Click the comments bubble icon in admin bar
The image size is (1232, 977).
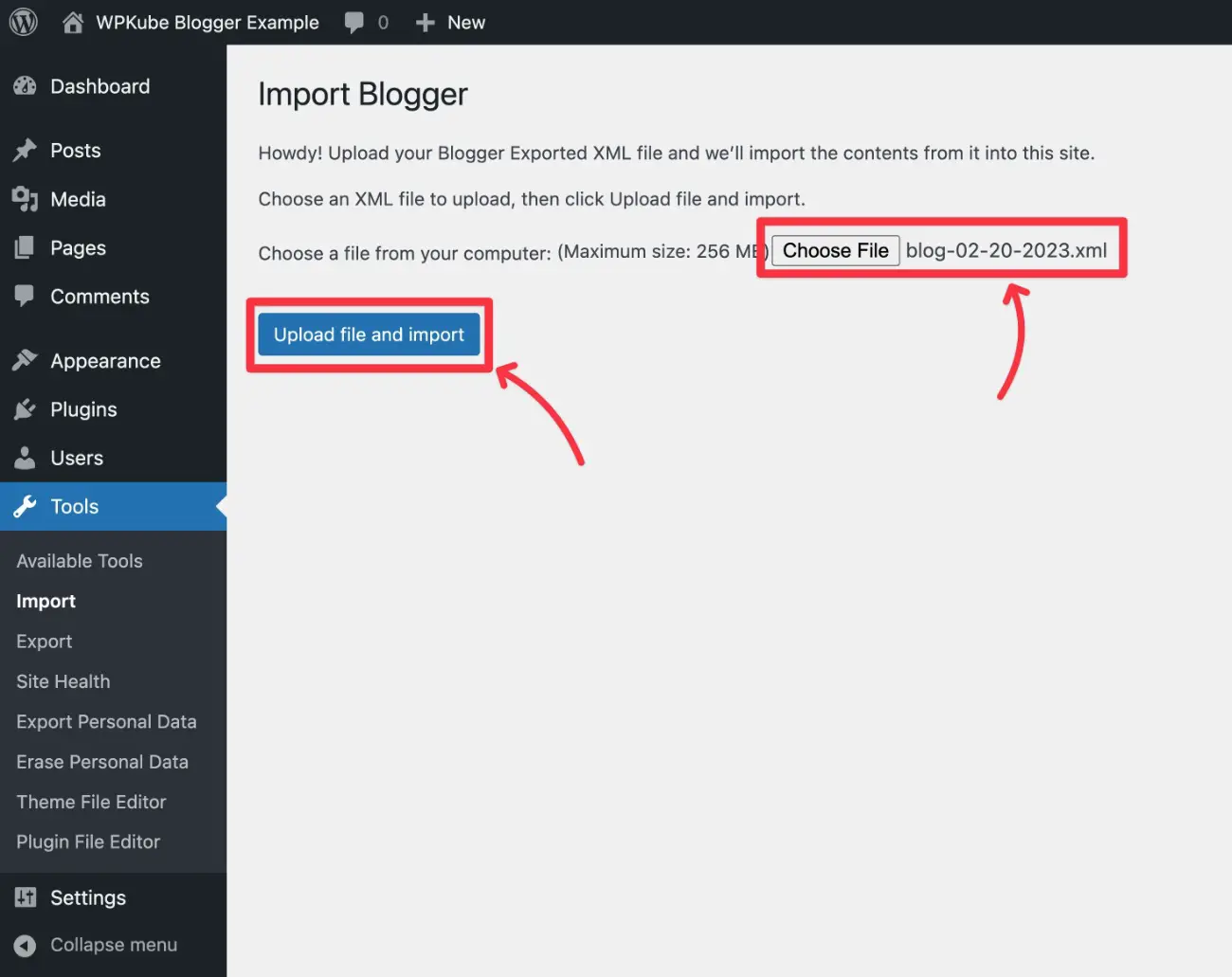[x=354, y=23]
